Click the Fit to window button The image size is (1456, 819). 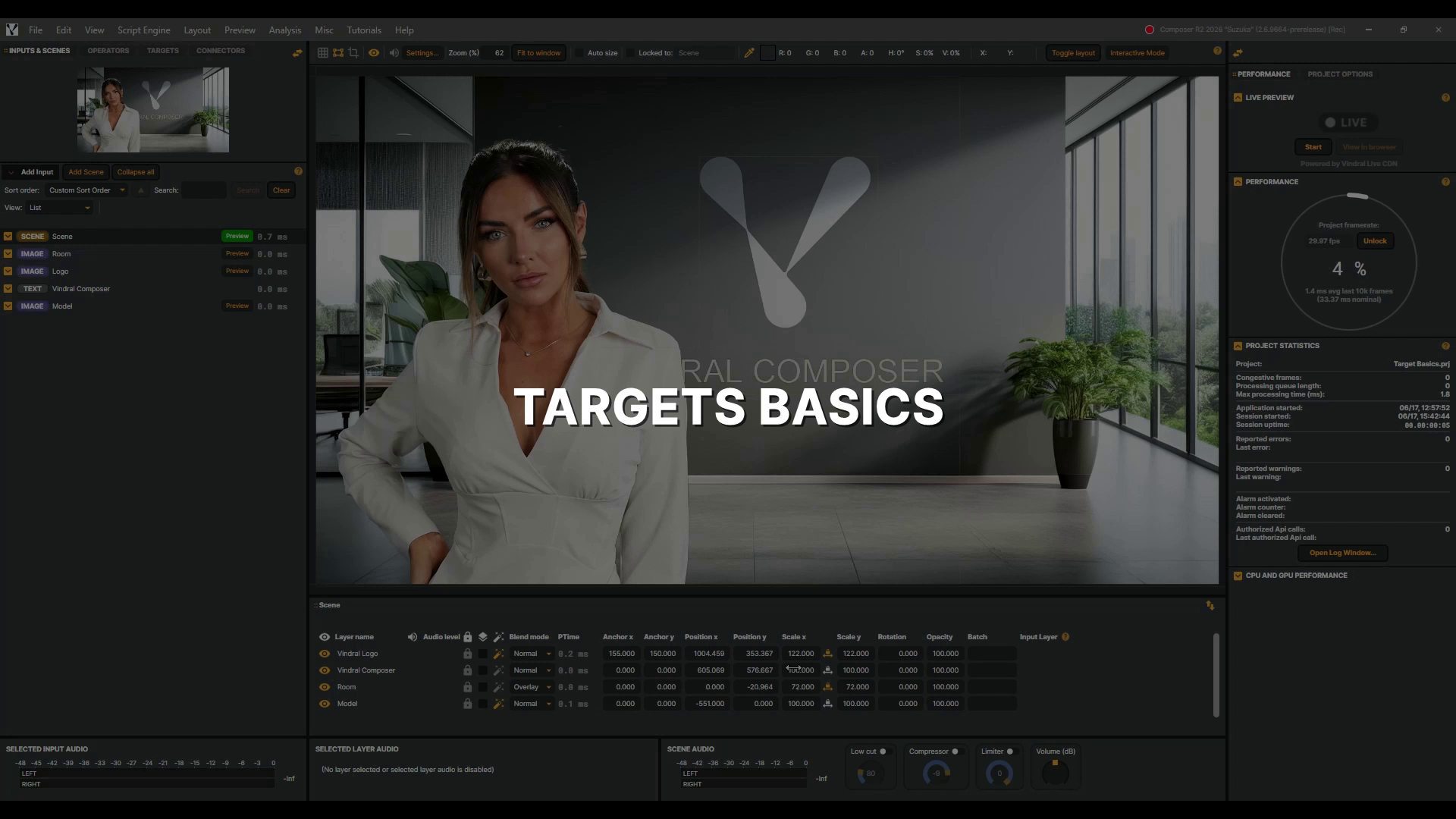(x=538, y=53)
